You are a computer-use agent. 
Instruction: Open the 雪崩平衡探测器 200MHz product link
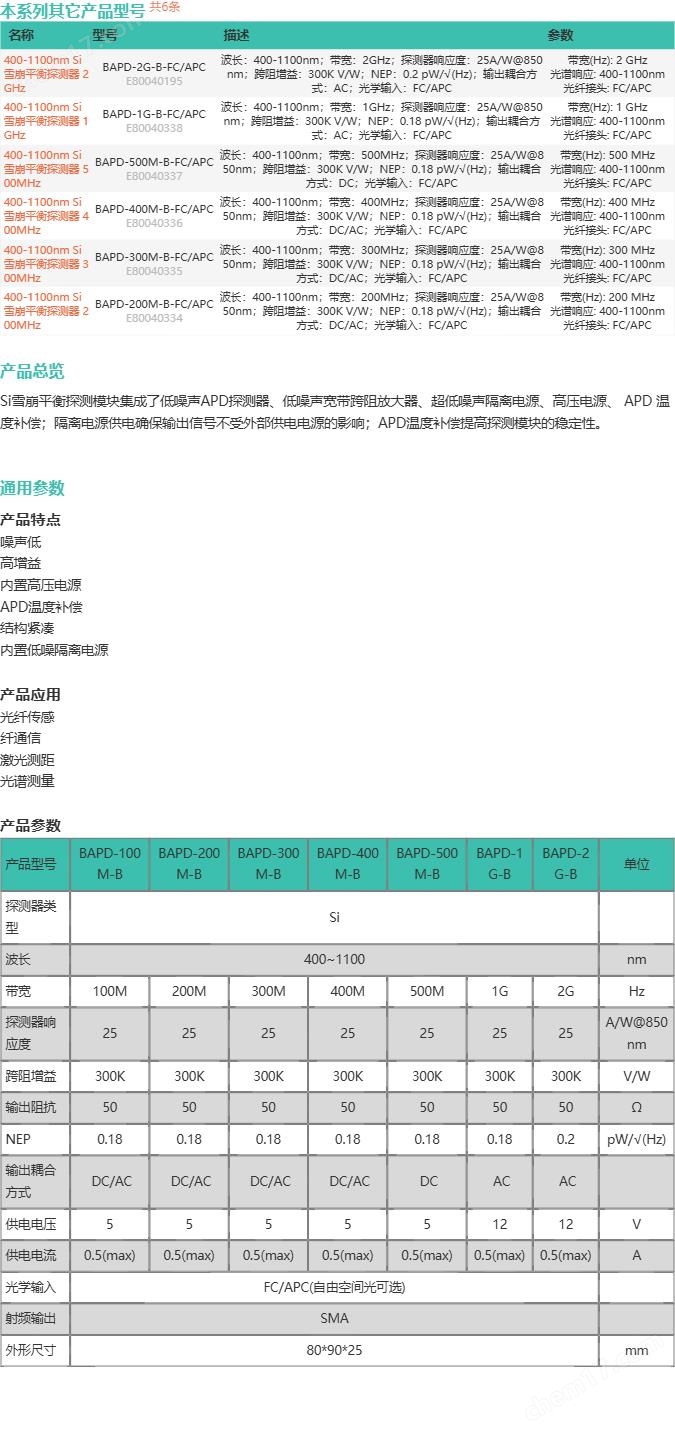tap(46, 311)
